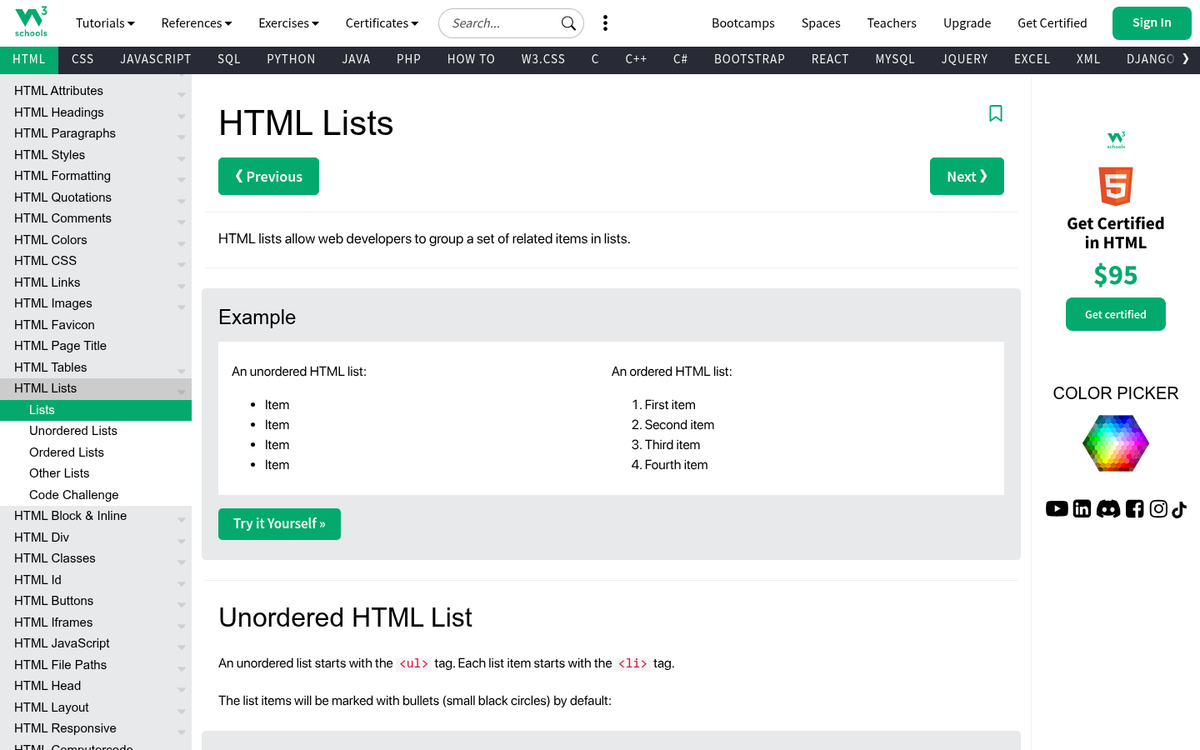Click the Instagram icon
This screenshot has width=1200, height=750.
tap(1158, 509)
